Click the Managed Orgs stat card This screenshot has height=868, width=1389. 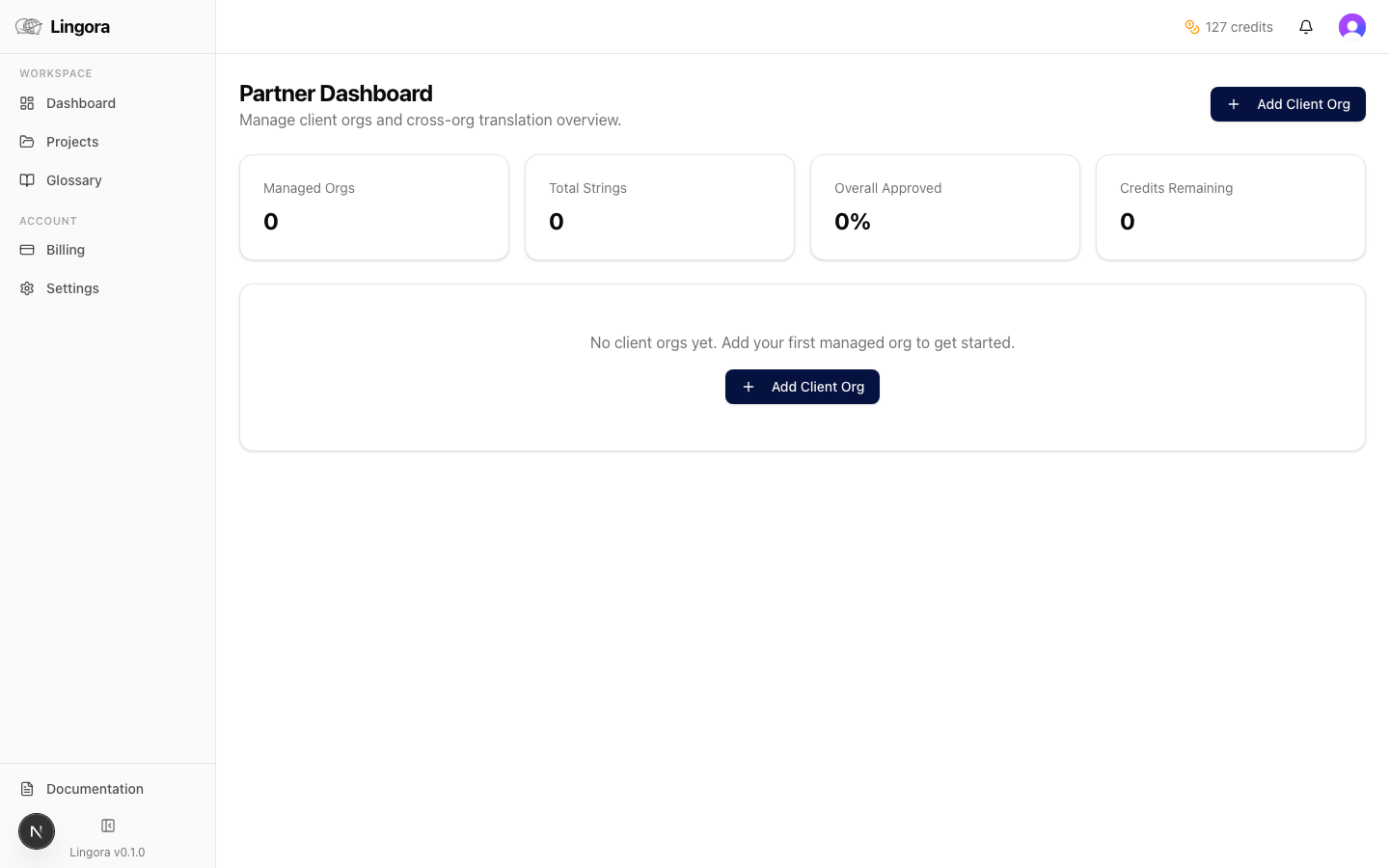coord(373,206)
